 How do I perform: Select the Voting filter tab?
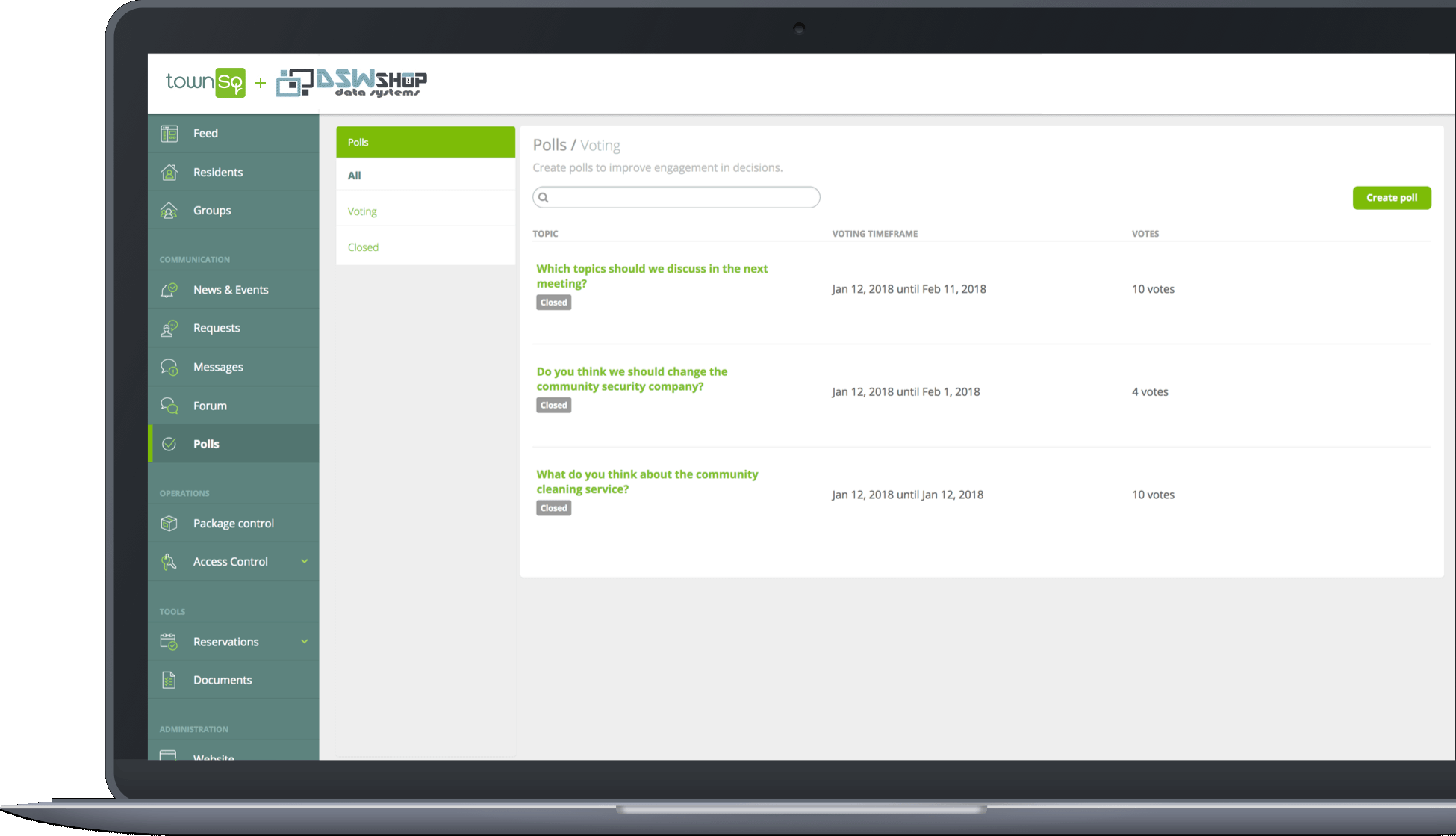coord(362,211)
